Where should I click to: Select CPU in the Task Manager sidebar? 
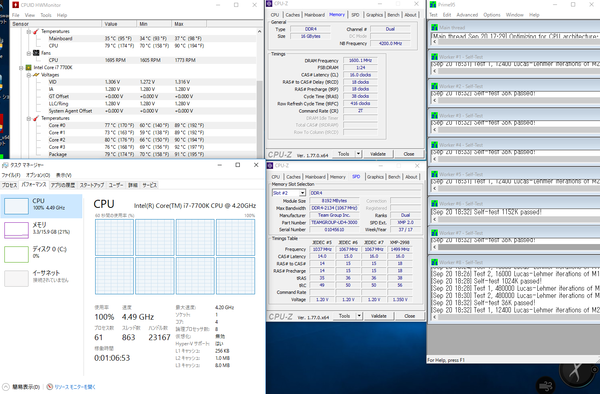click(41, 206)
